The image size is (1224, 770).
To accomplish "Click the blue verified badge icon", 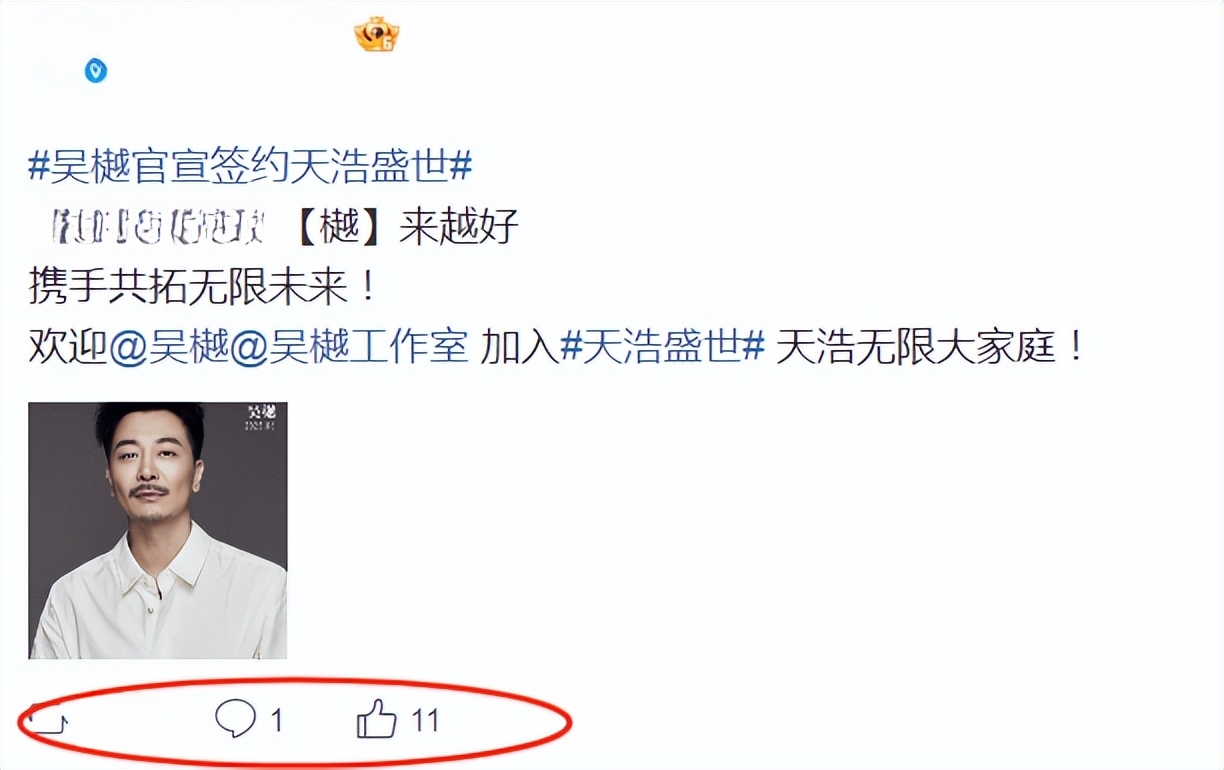I will (95, 71).
